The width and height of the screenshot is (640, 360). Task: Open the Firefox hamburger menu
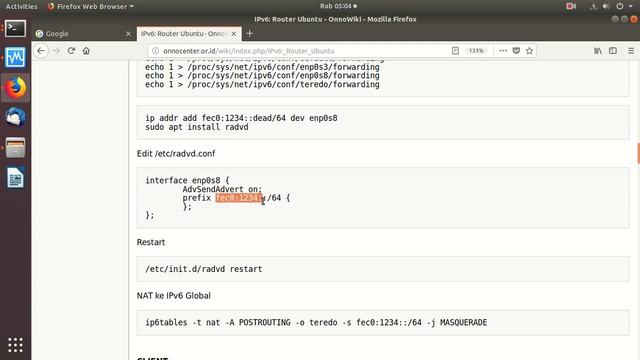point(631,51)
